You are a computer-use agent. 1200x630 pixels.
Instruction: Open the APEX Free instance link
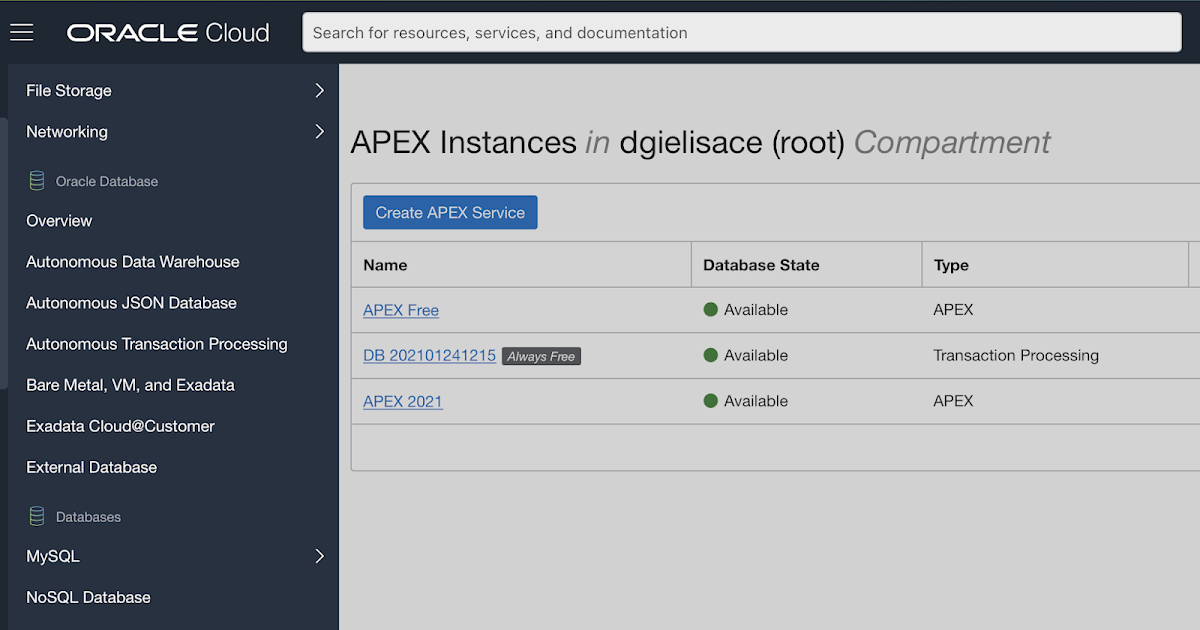(x=401, y=310)
